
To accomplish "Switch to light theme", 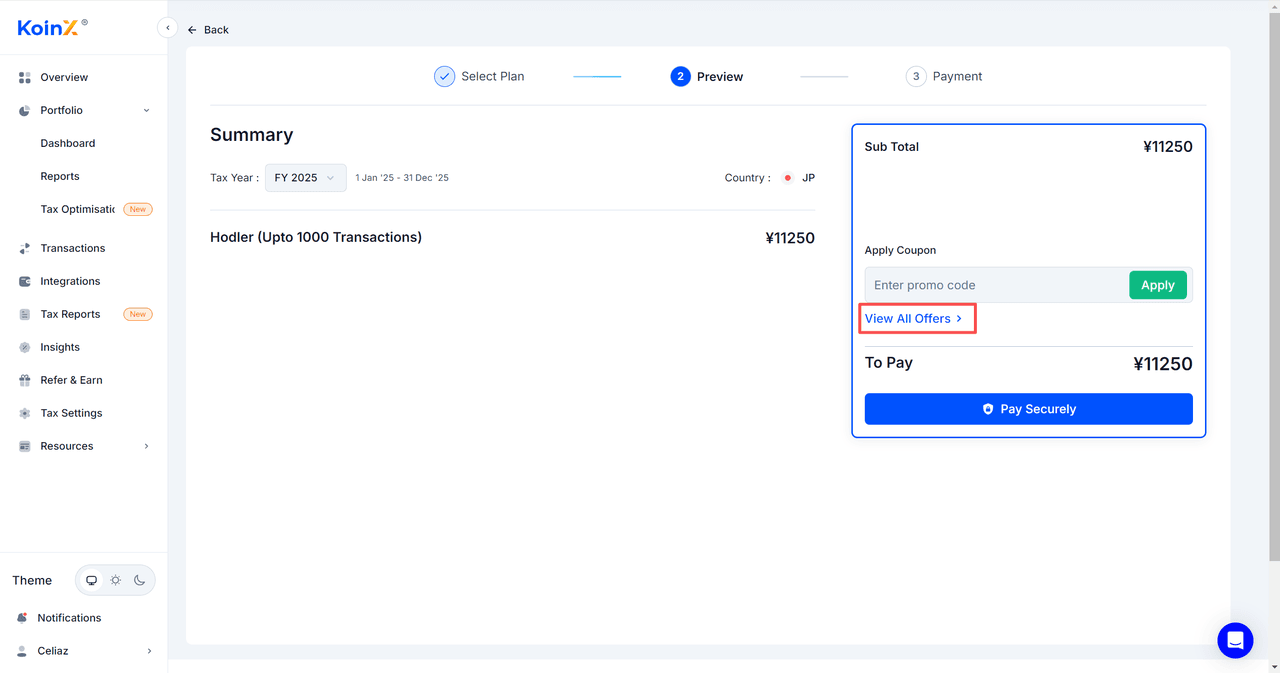I will pyautogui.click(x=116, y=580).
